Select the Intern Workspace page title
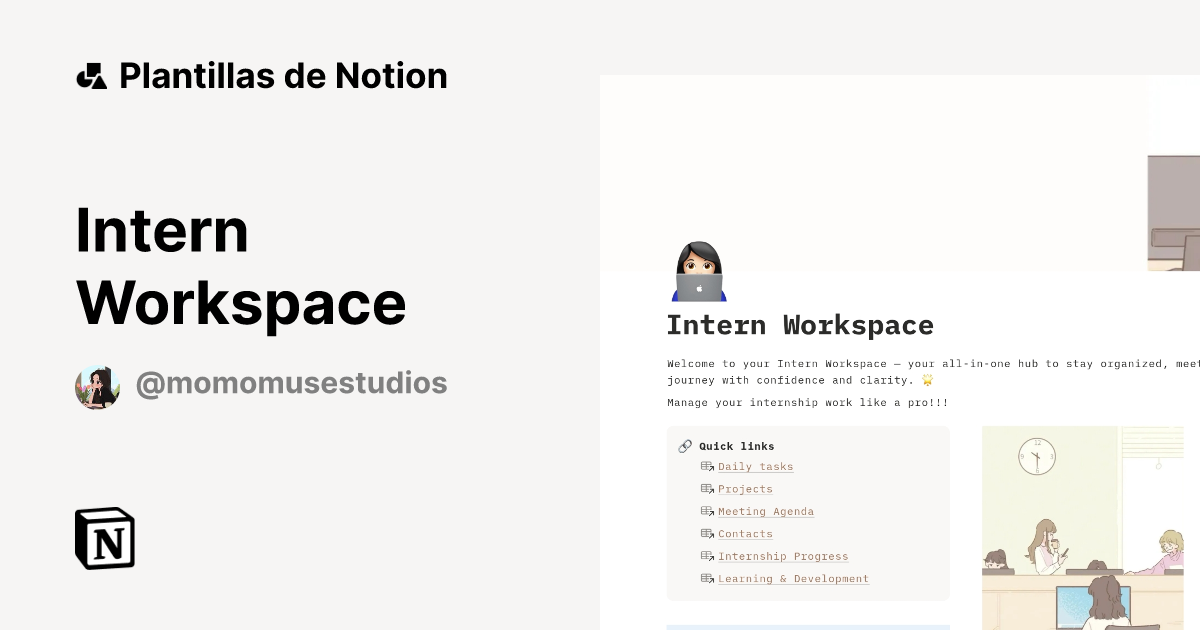 pyautogui.click(x=800, y=324)
